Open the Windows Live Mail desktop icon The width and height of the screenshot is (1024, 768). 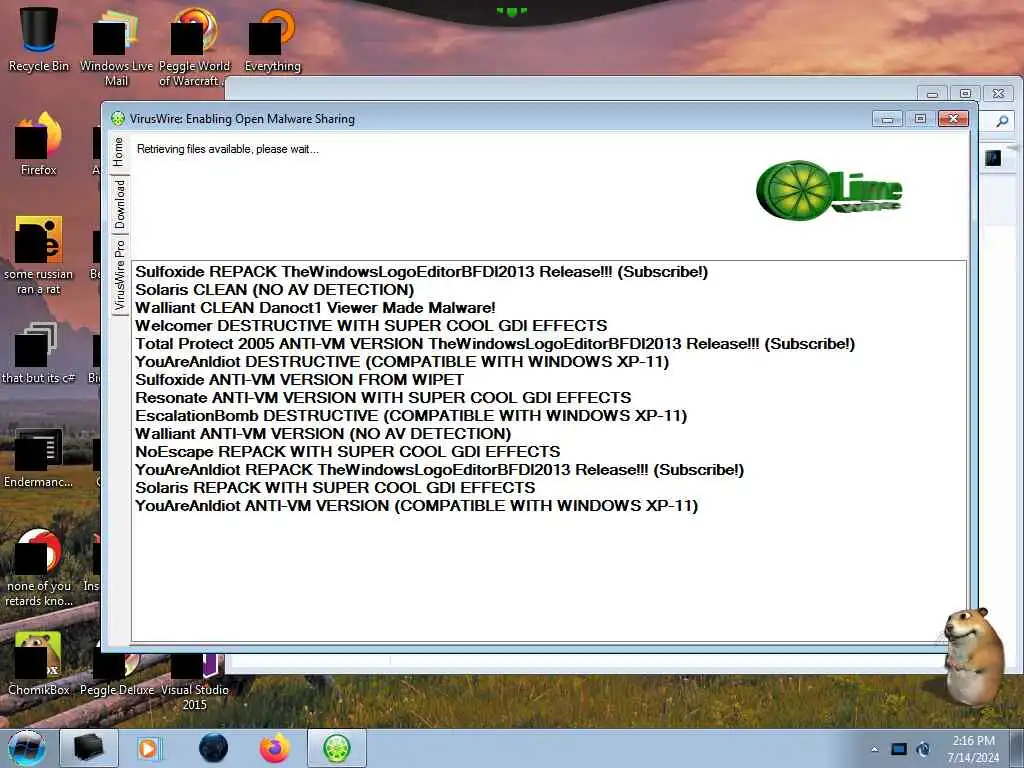point(116,46)
